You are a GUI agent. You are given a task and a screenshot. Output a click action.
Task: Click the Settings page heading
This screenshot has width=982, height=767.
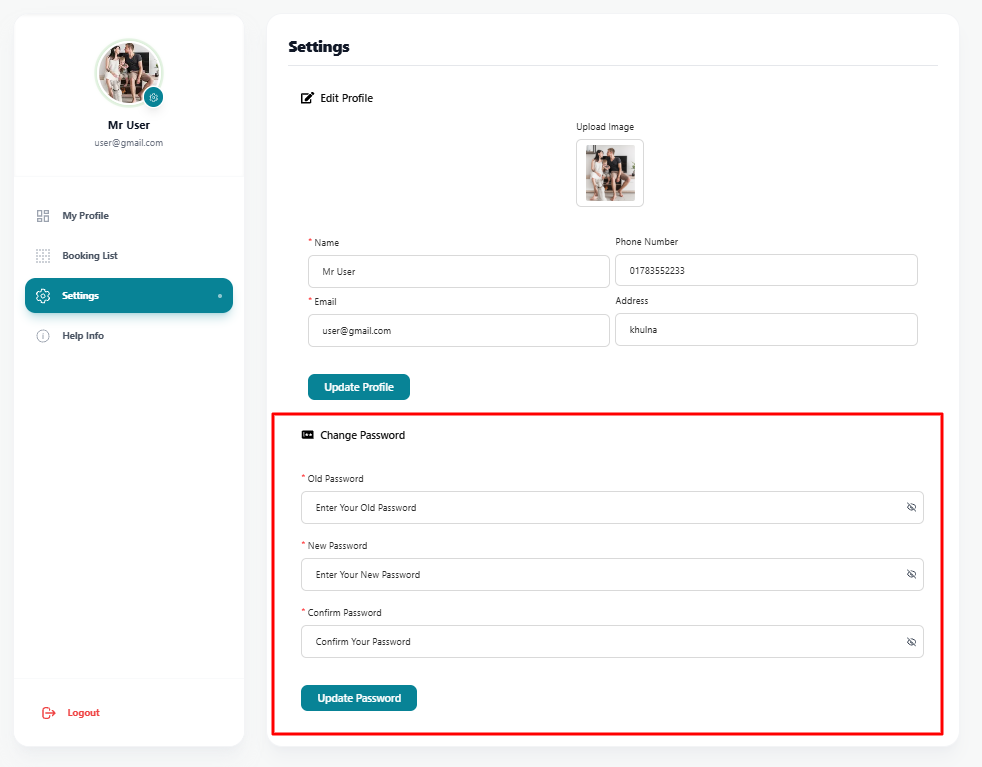click(x=319, y=47)
